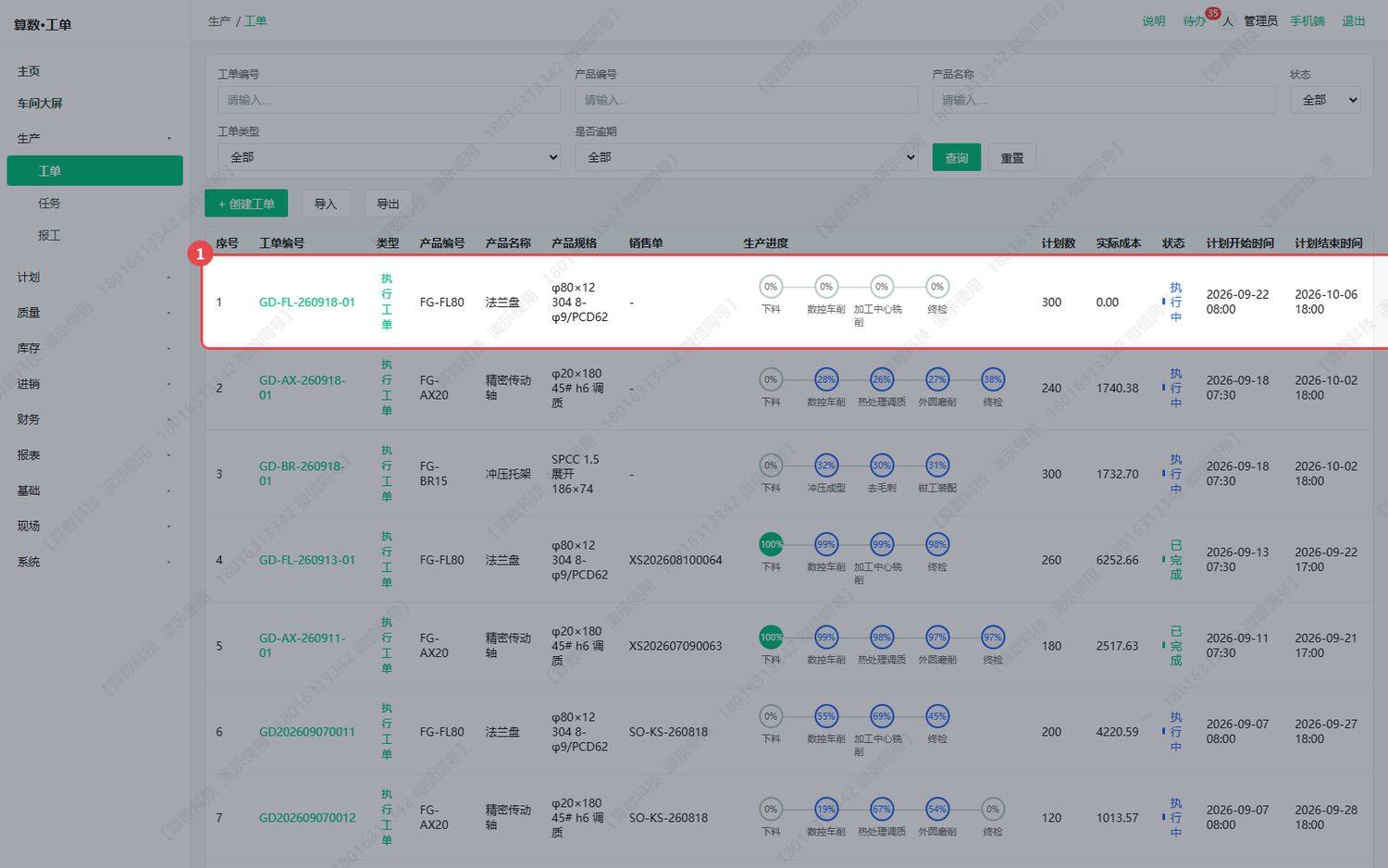This screenshot has height=868, width=1388.
Task: Click the 生产 breadcrumb link
Action: 219,21
